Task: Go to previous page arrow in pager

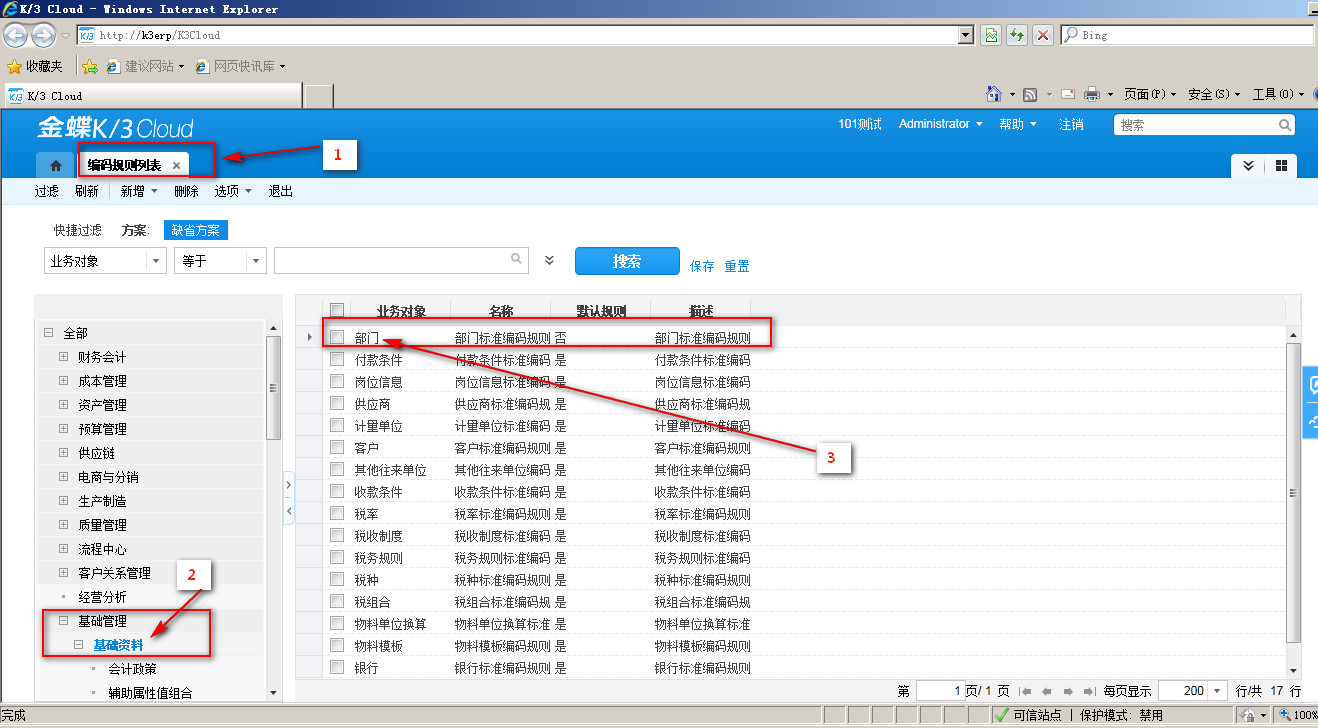Action: 1047,691
